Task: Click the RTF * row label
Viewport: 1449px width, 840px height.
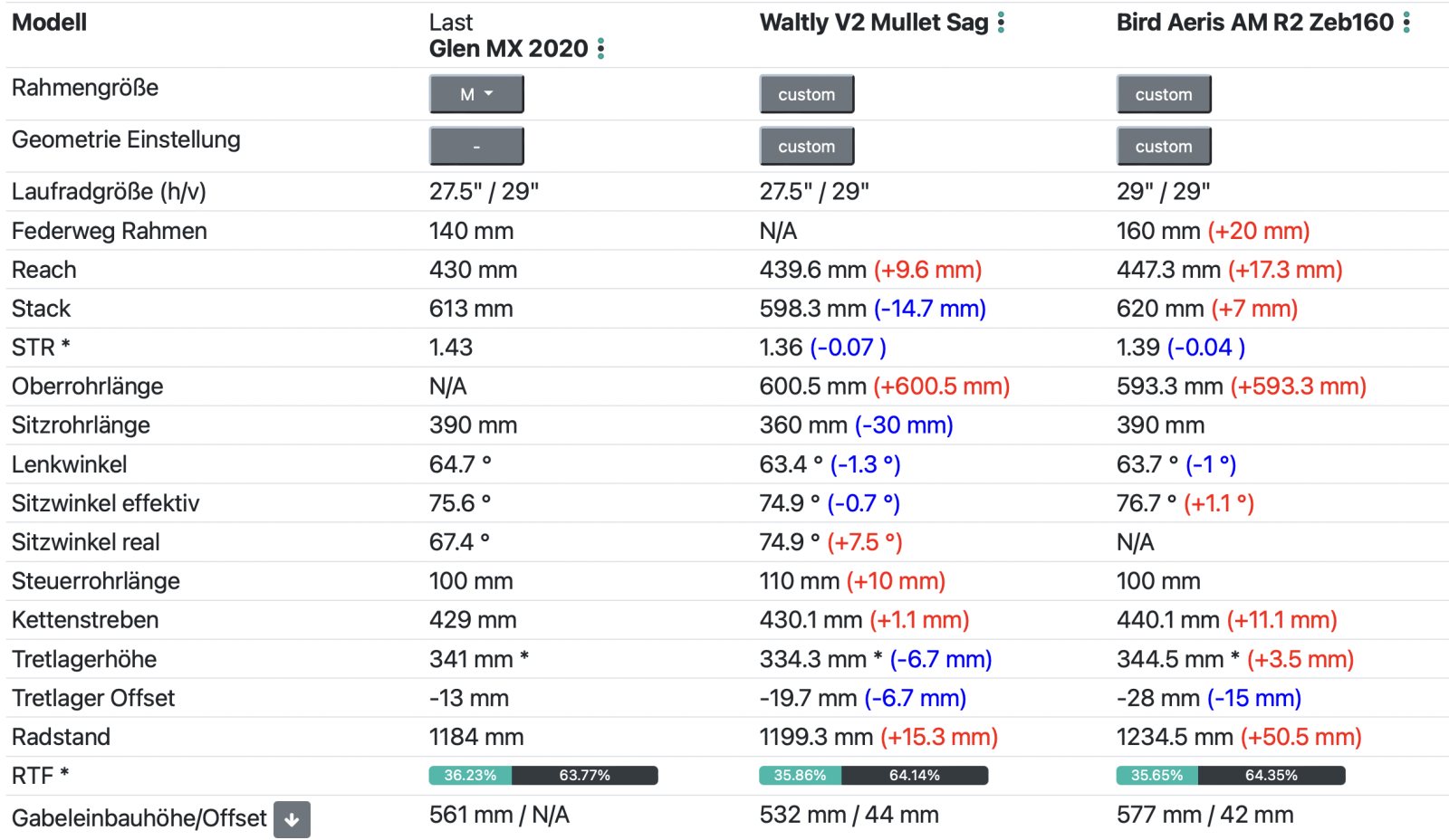Action: 40,776
